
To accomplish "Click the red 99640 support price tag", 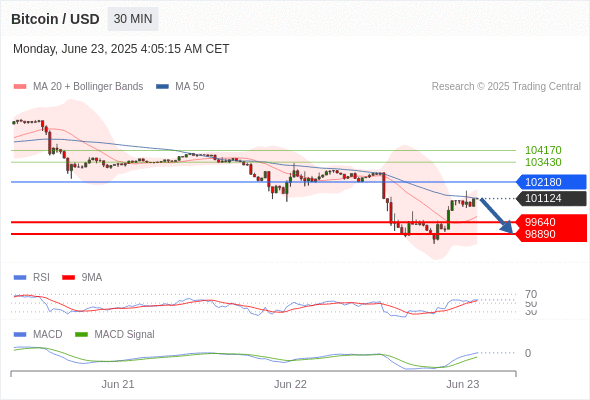I will [551, 222].
